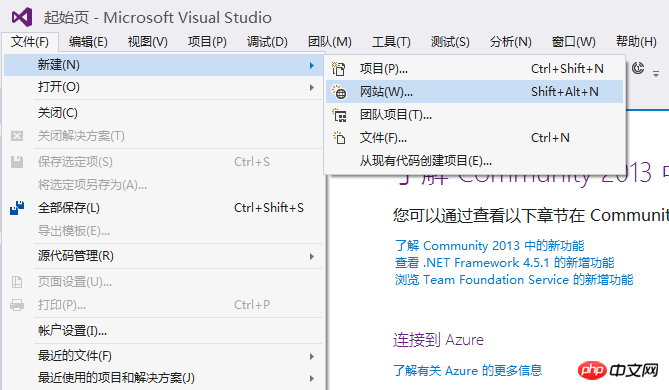Choose 帐户设置(I)... menu entry
The image size is (669, 390).
pos(163,331)
